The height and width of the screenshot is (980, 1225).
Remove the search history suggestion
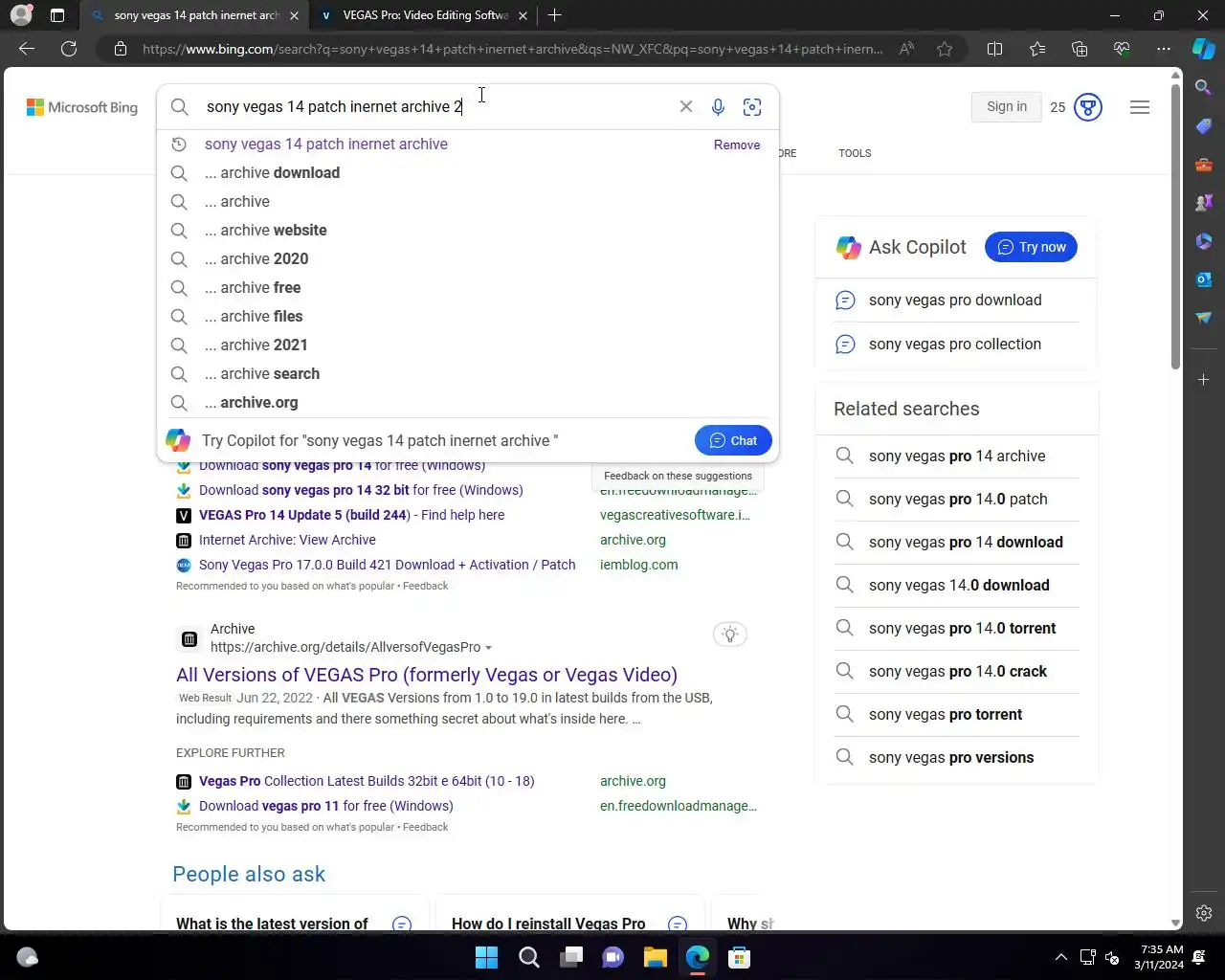click(737, 145)
